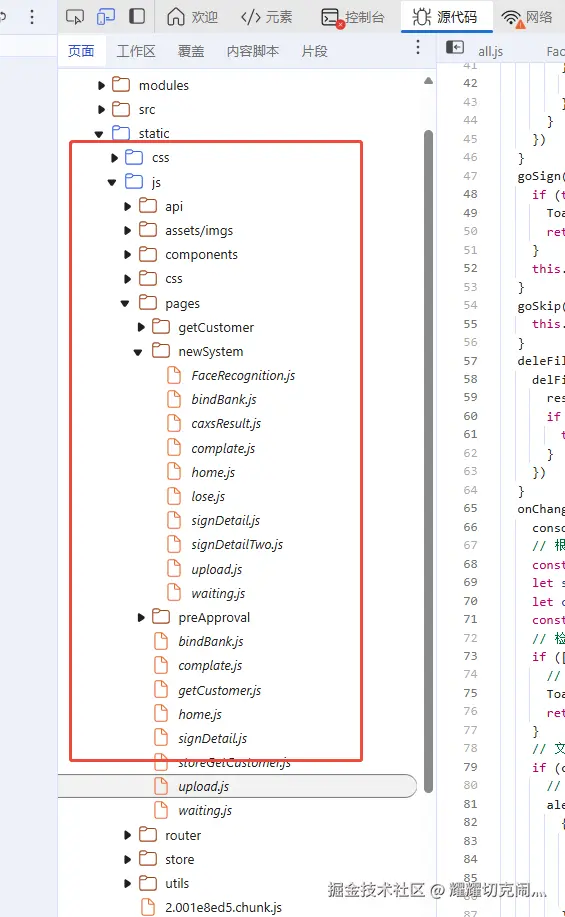This screenshot has height=917, width=565.
Task: Open FaceRecognition.js file
Action: coord(243,375)
